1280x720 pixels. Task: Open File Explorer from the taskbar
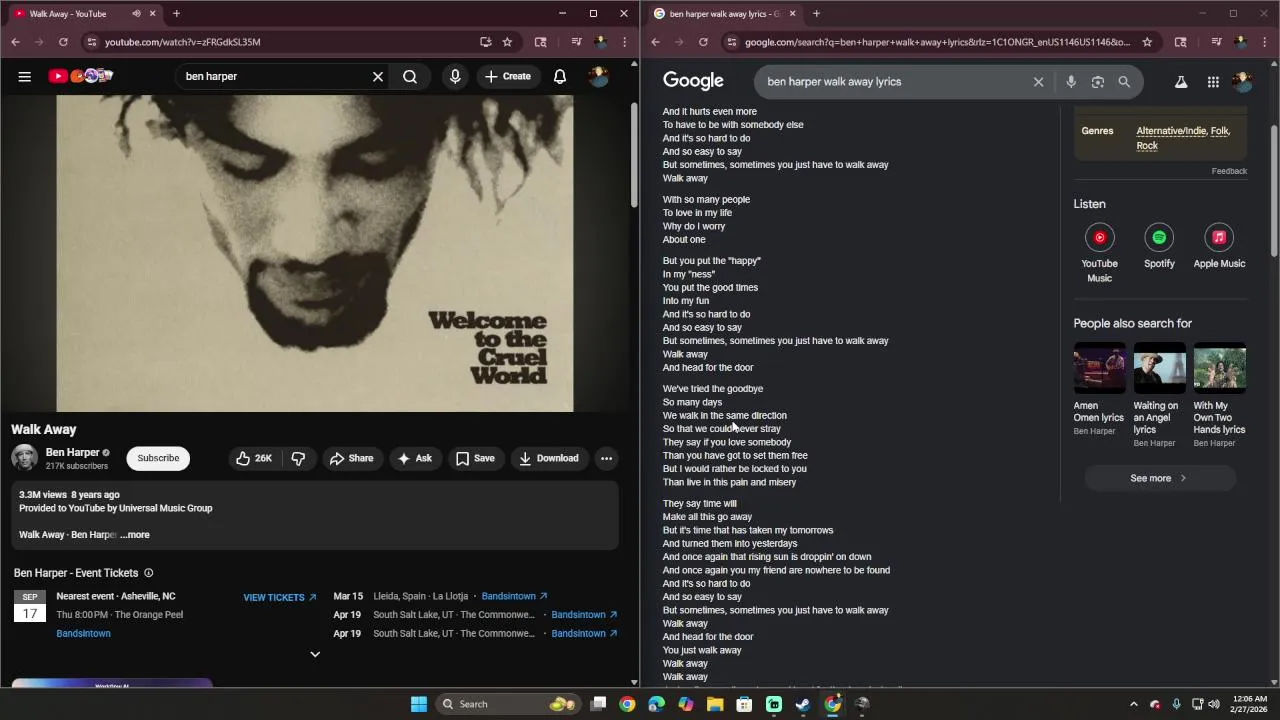pyautogui.click(x=715, y=704)
